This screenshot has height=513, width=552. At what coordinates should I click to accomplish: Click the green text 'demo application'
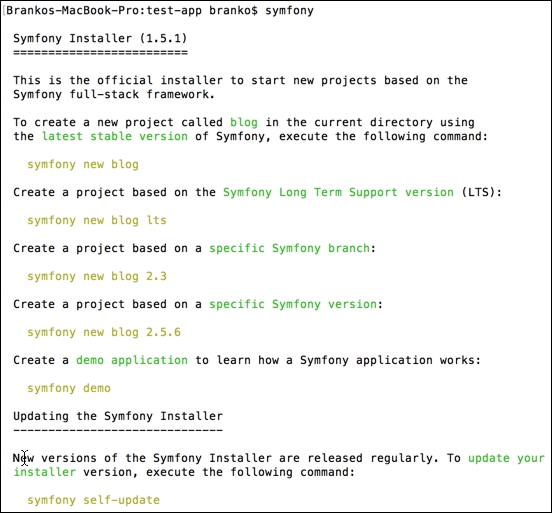132,360
